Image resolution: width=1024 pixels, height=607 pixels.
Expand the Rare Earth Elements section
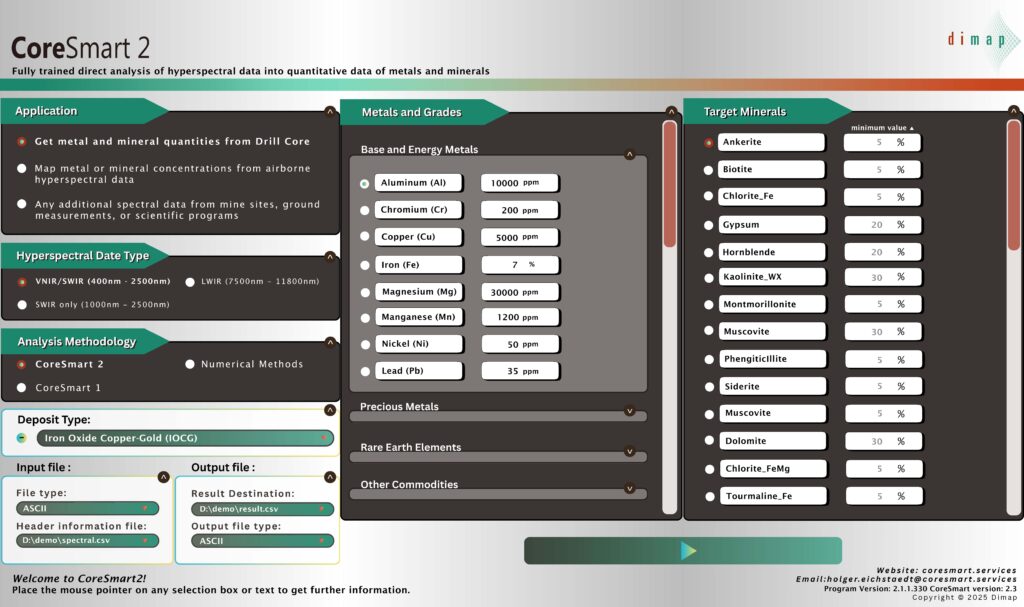pyautogui.click(x=629, y=451)
